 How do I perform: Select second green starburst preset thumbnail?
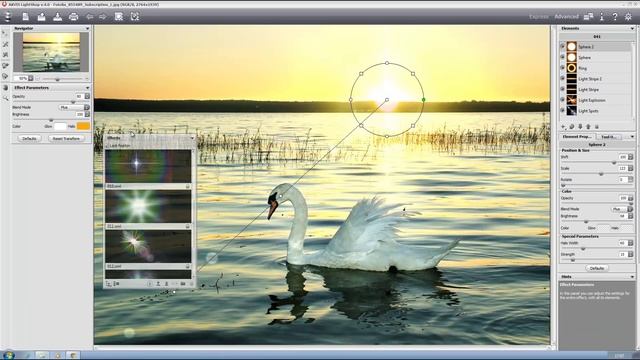pyautogui.click(x=148, y=206)
